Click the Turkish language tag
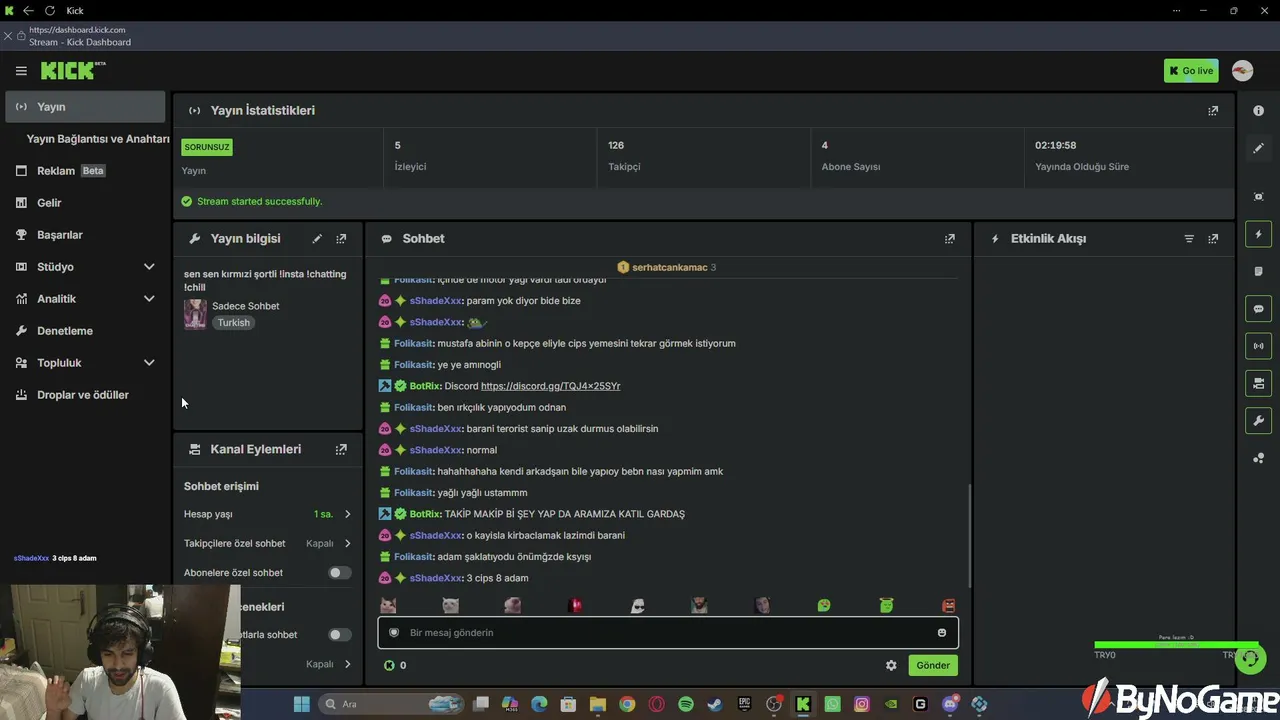This screenshot has width=1280, height=720. (234, 323)
